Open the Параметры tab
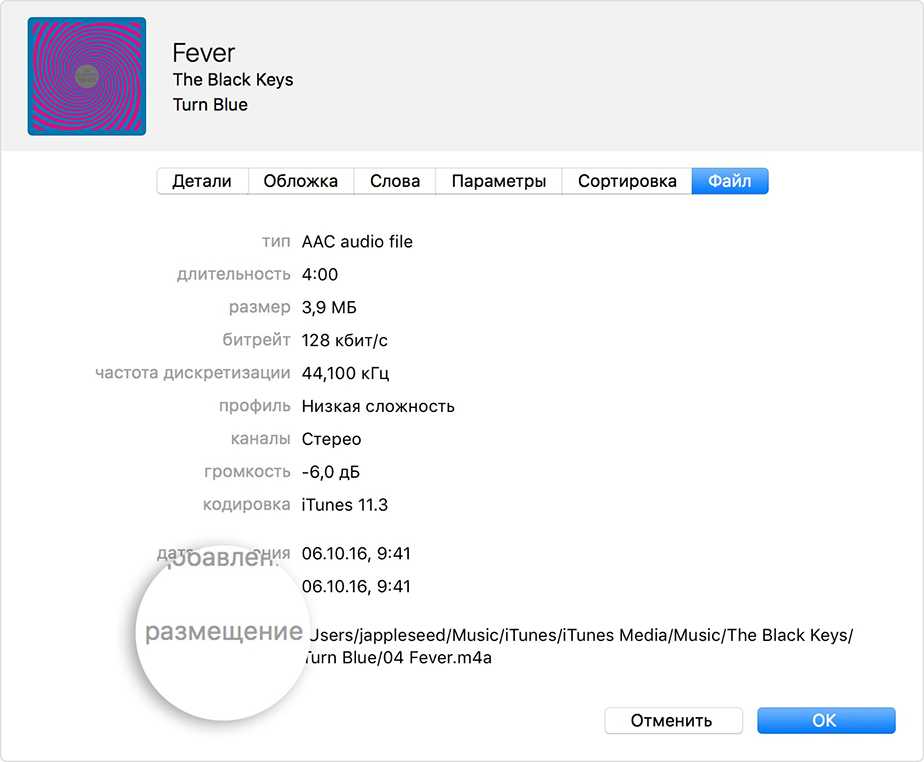Screen dimensions: 924x762 click(x=499, y=181)
